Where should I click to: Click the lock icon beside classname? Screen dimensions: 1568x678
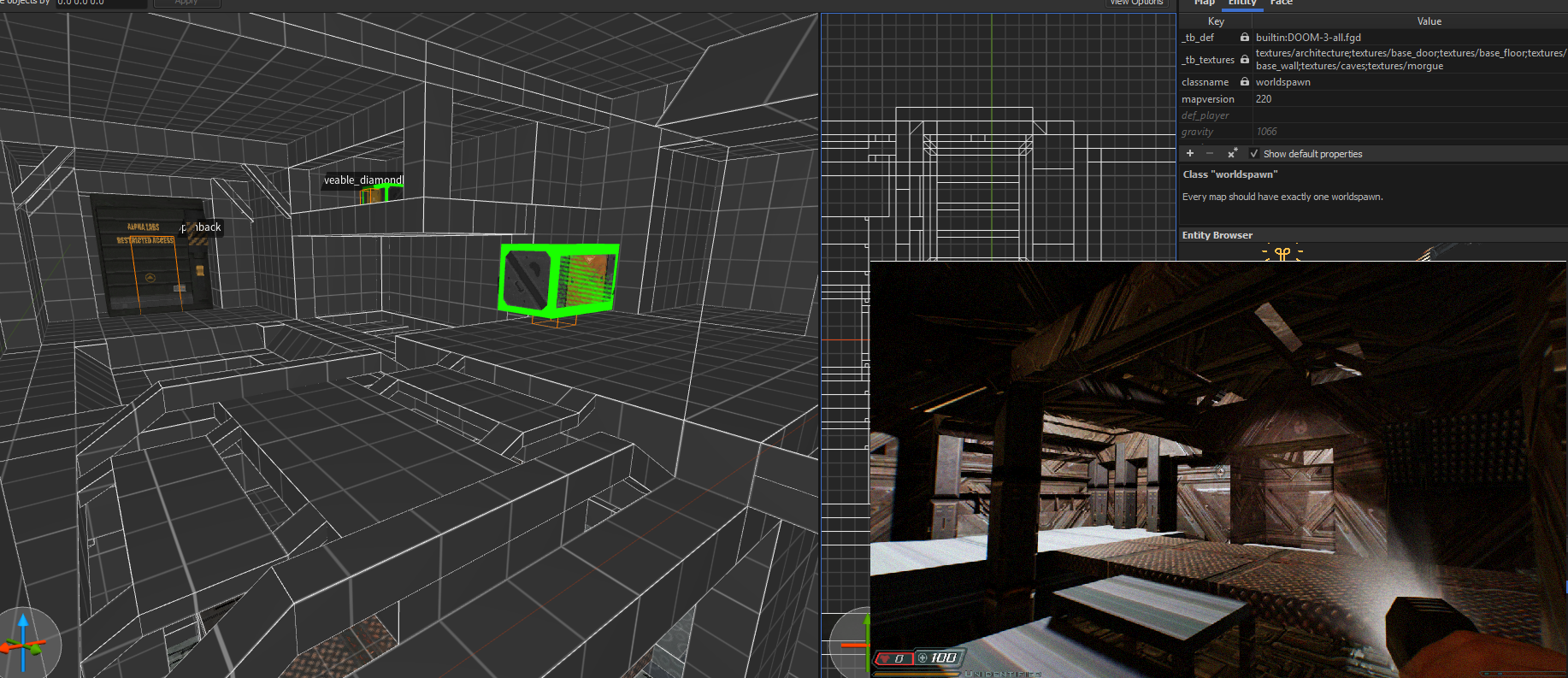pyautogui.click(x=1245, y=82)
